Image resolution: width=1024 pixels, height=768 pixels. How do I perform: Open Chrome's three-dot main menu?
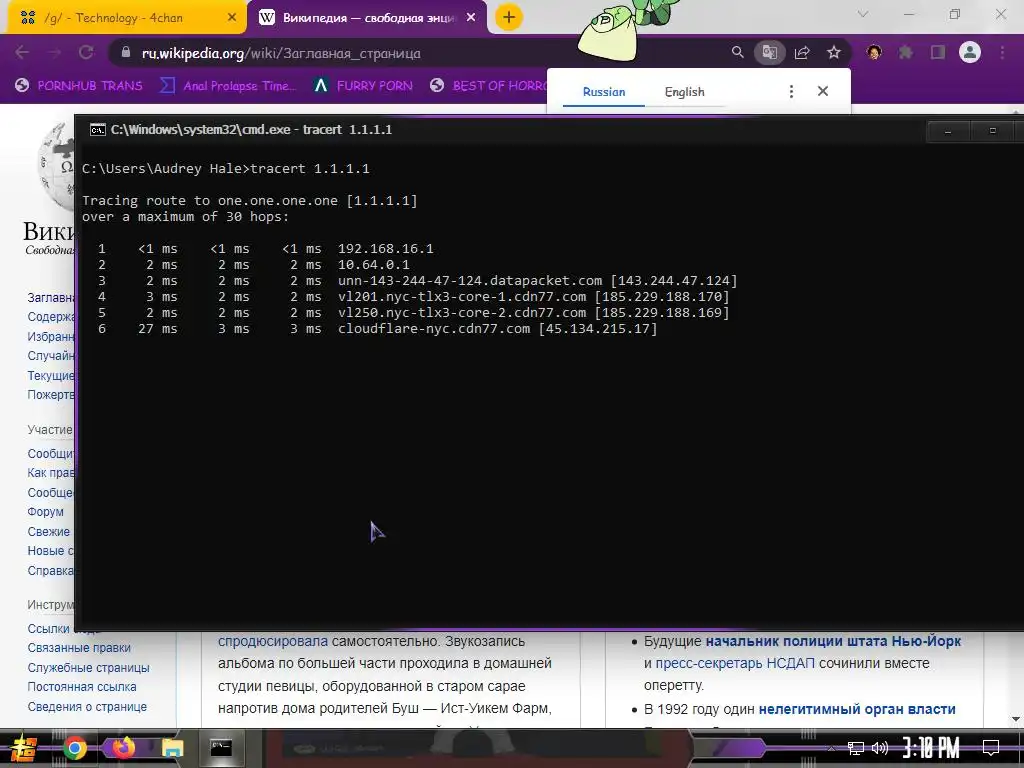click(x=1002, y=52)
